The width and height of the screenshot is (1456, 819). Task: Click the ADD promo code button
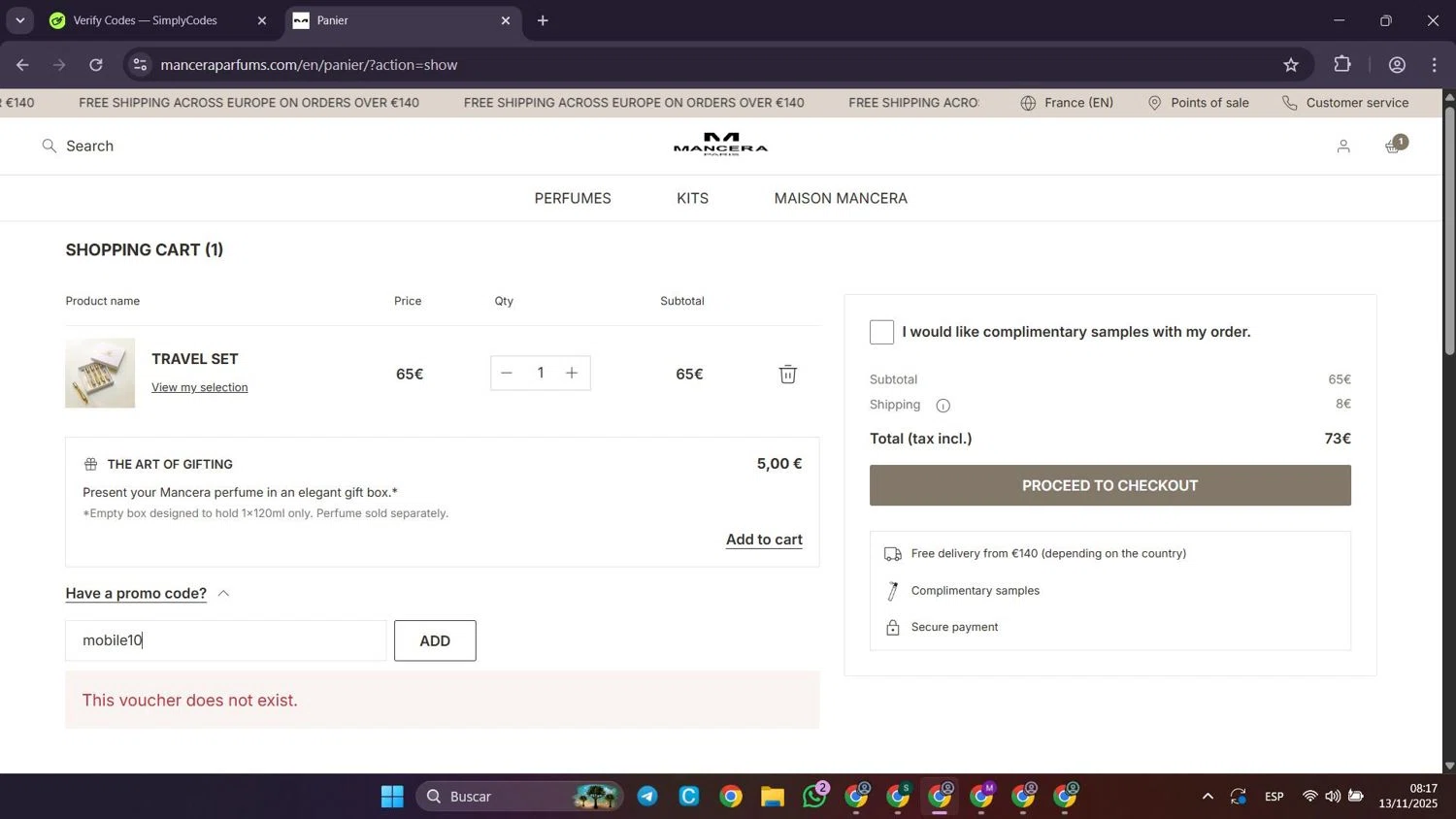pyautogui.click(x=435, y=640)
